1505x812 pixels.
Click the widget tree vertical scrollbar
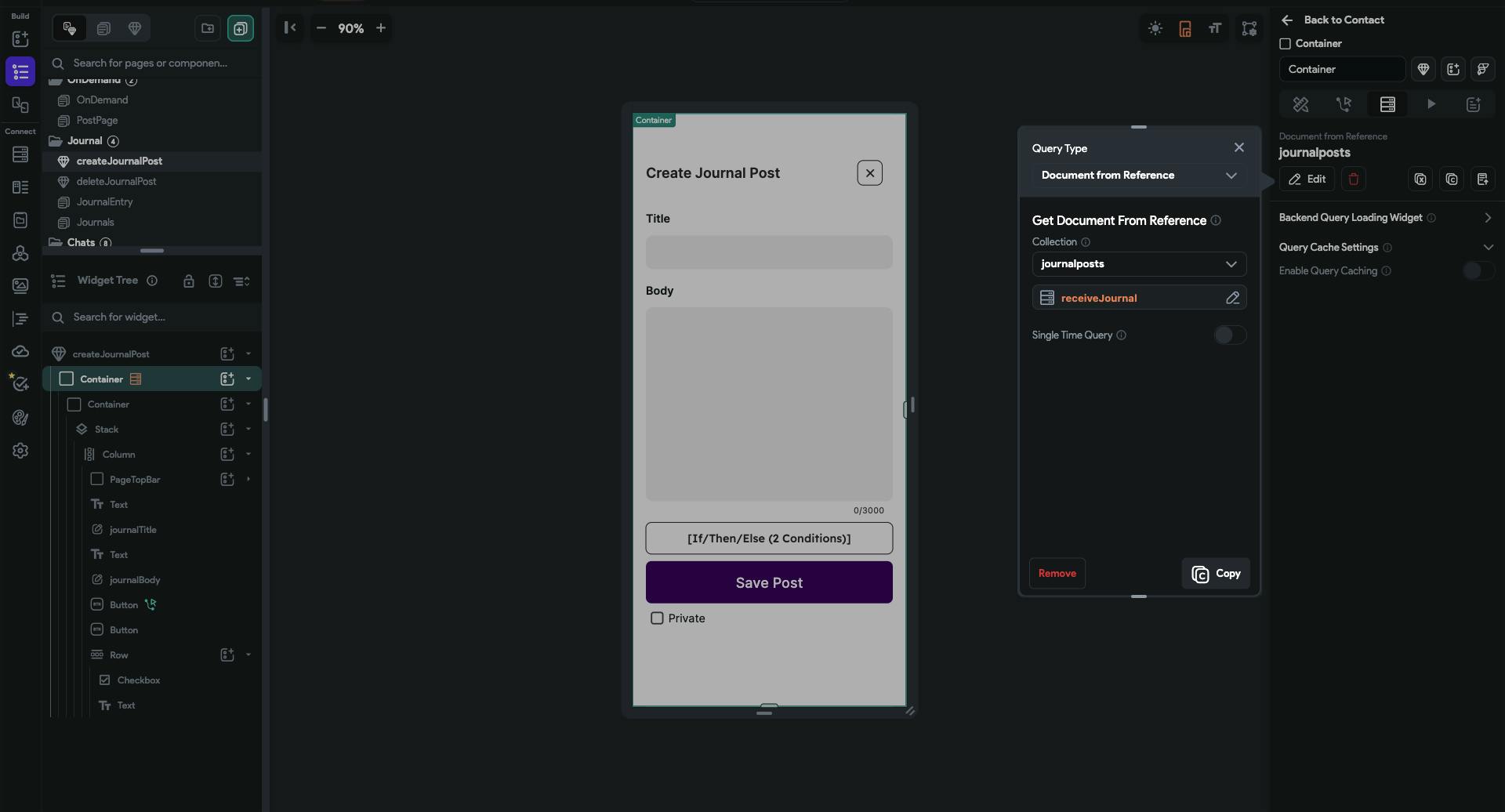[x=266, y=410]
